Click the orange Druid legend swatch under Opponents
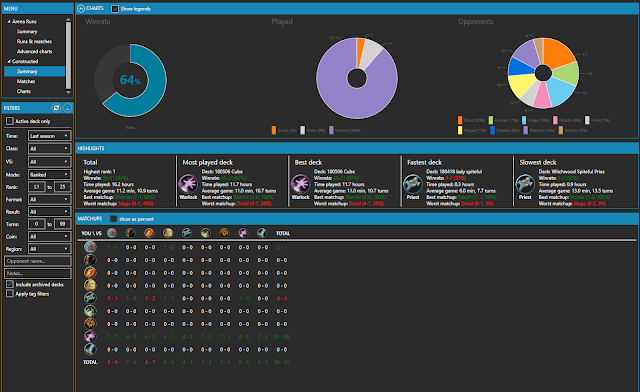 [x=460, y=120]
